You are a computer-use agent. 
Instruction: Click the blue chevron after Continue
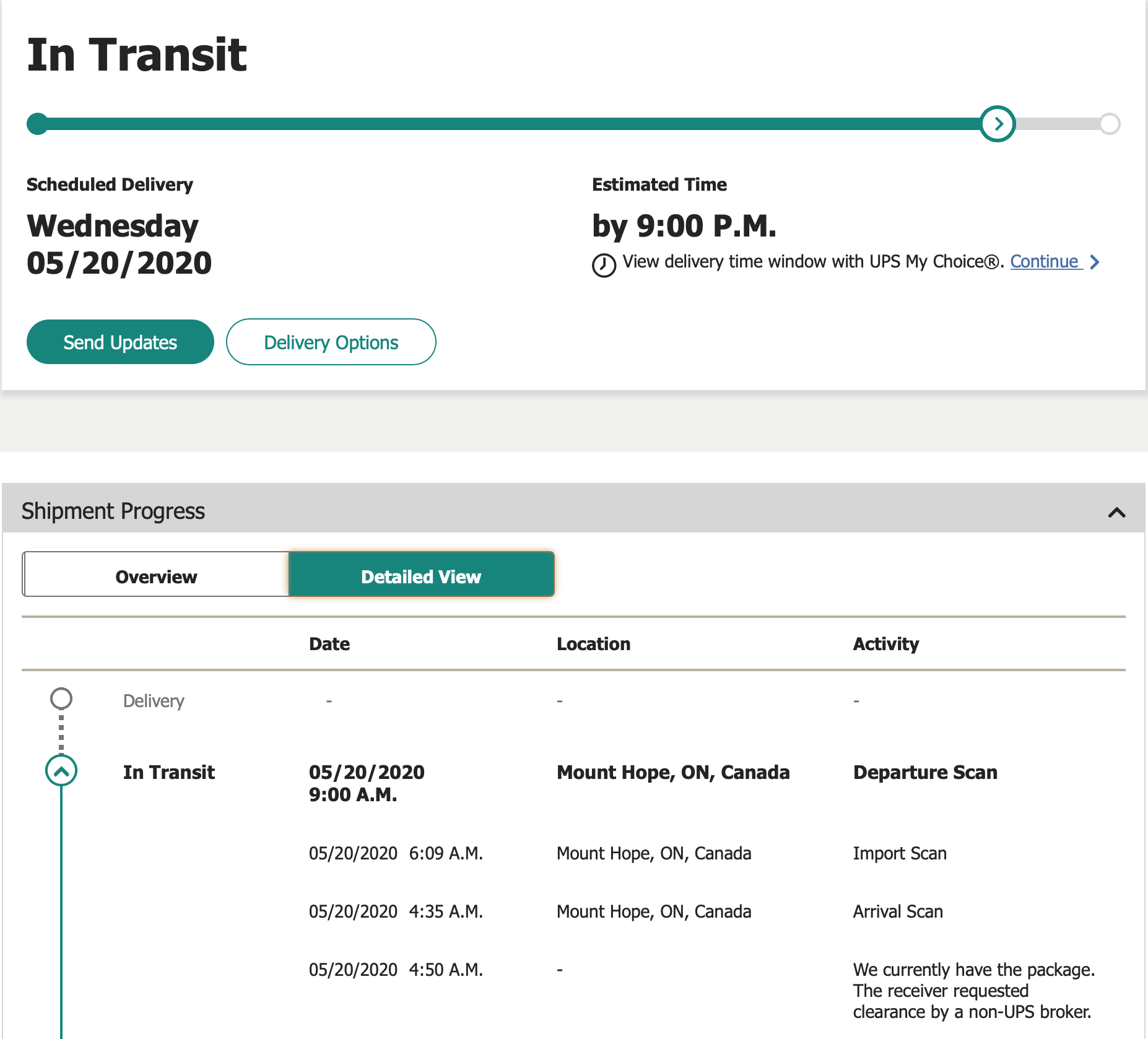pyautogui.click(x=1095, y=262)
